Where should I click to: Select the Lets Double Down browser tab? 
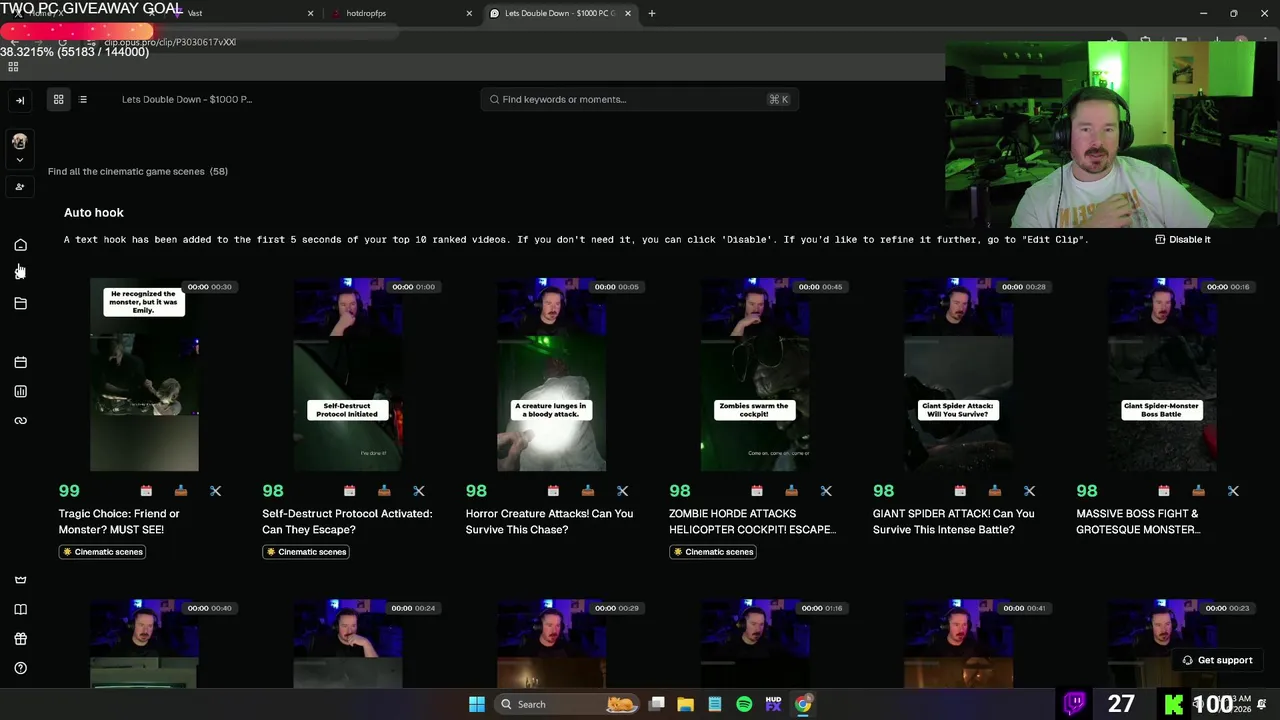560,13
